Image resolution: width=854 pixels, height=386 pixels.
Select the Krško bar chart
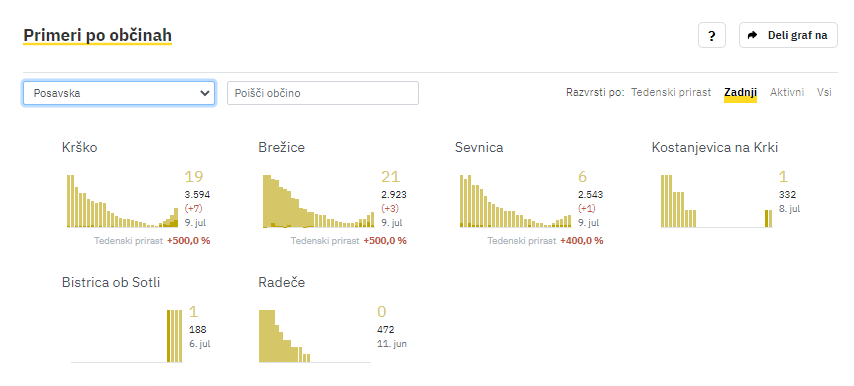pos(123,201)
